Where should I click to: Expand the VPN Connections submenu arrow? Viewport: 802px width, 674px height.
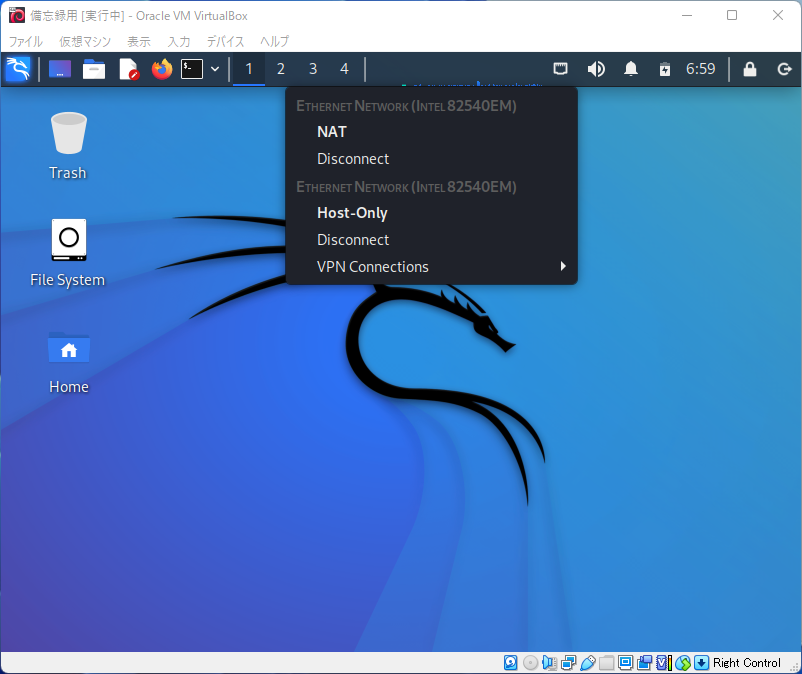(x=563, y=266)
